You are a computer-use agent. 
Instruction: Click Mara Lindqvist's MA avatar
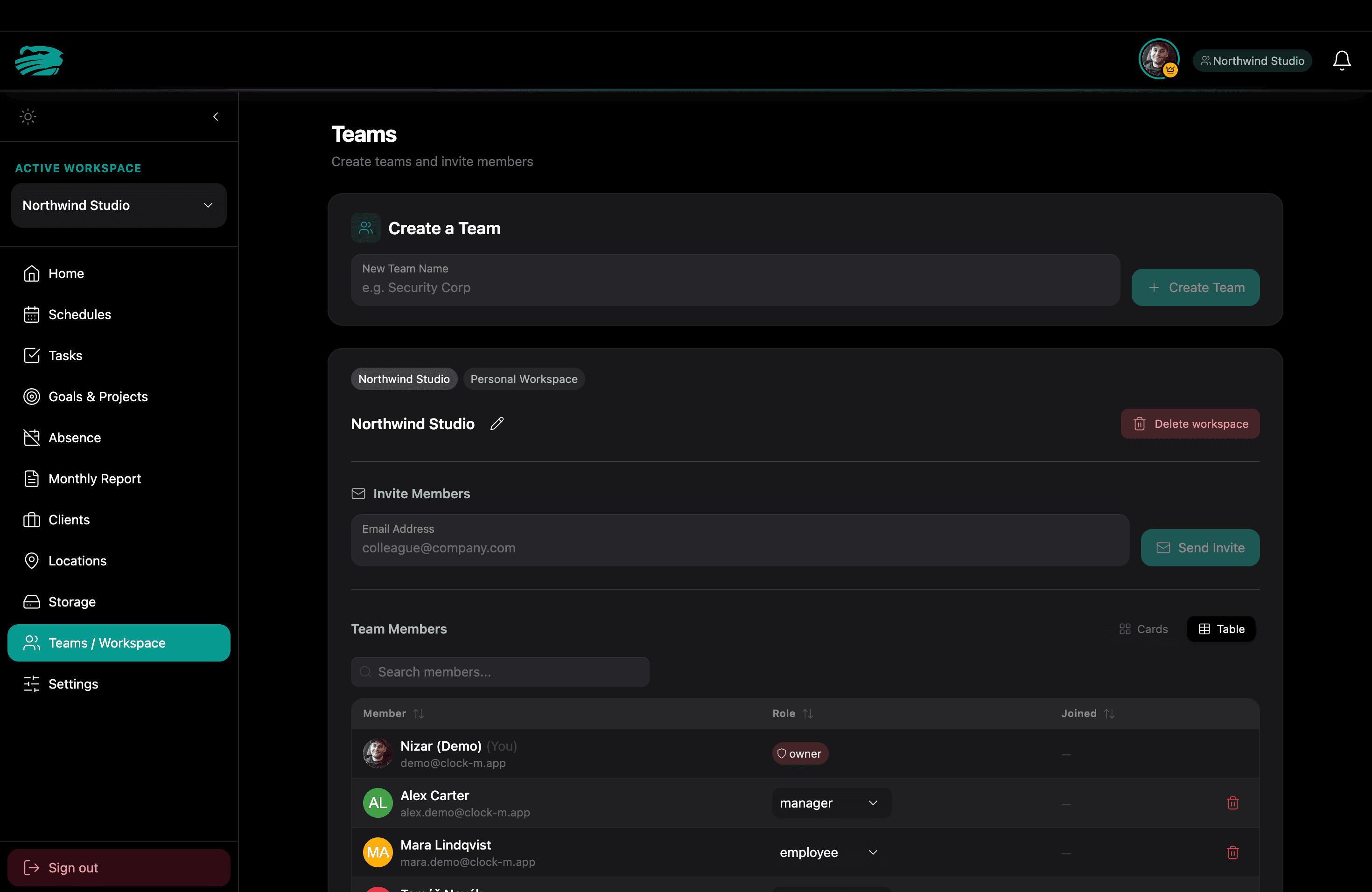pyautogui.click(x=378, y=852)
